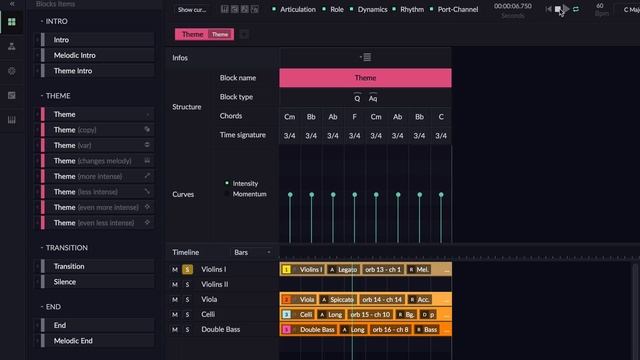Mute the Double Bass track
Screen dimensions: 640x360
pos(175,329)
